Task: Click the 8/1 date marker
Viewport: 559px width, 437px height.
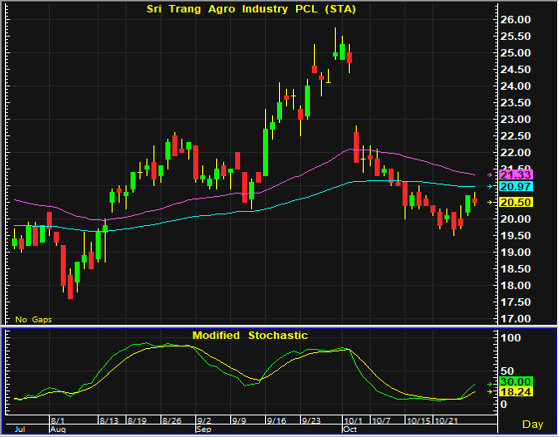Action: [58, 421]
